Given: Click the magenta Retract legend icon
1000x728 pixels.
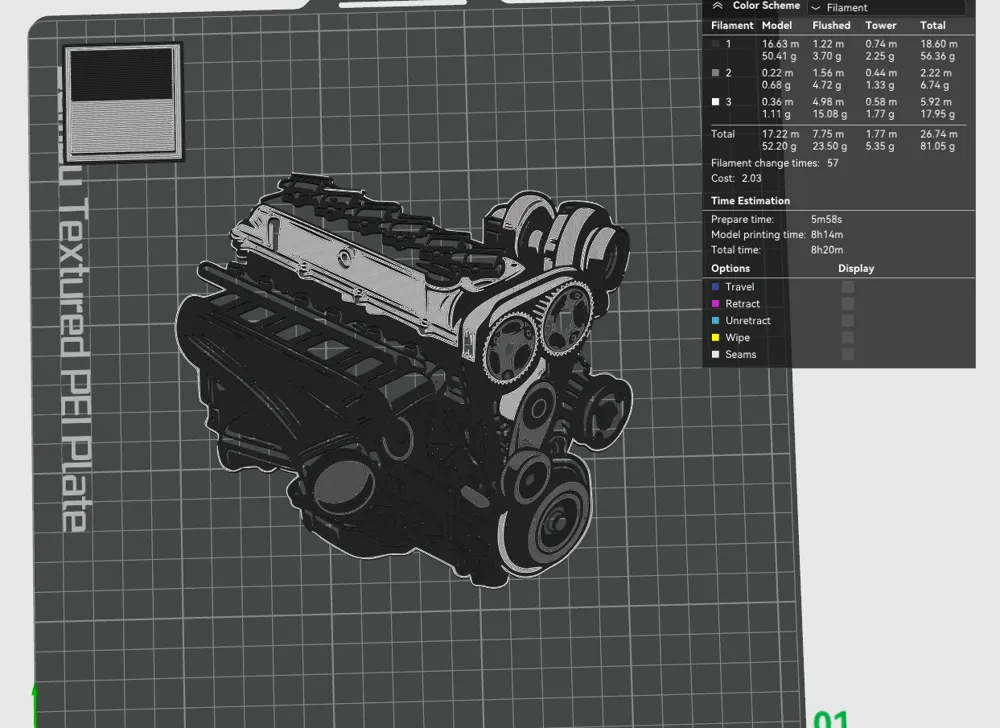Looking at the screenshot, I should (716, 303).
